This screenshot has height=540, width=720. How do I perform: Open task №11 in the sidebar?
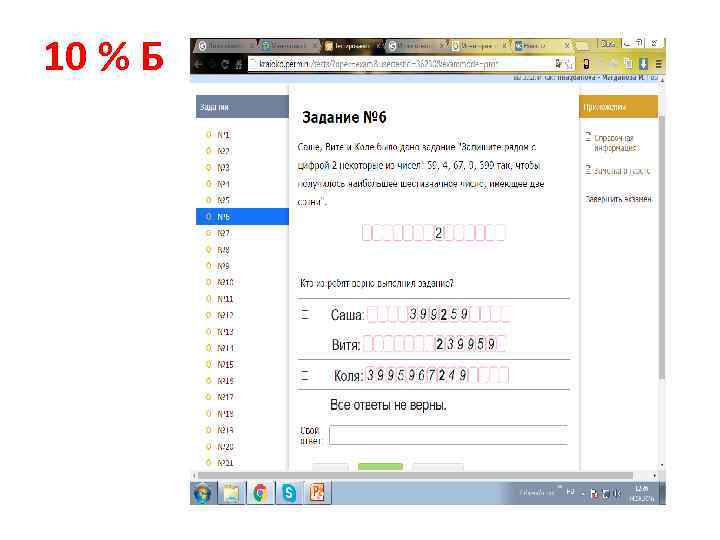pos(225,298)
